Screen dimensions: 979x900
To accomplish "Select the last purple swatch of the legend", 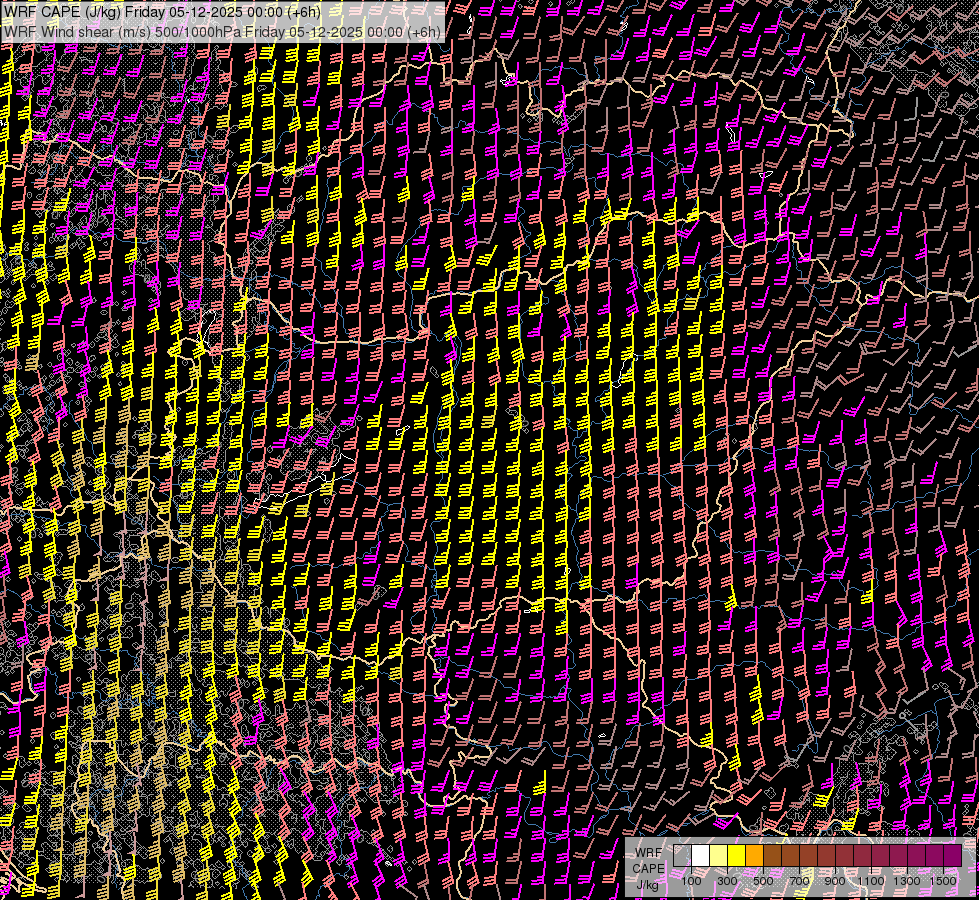I will click(x=952, y=856).
